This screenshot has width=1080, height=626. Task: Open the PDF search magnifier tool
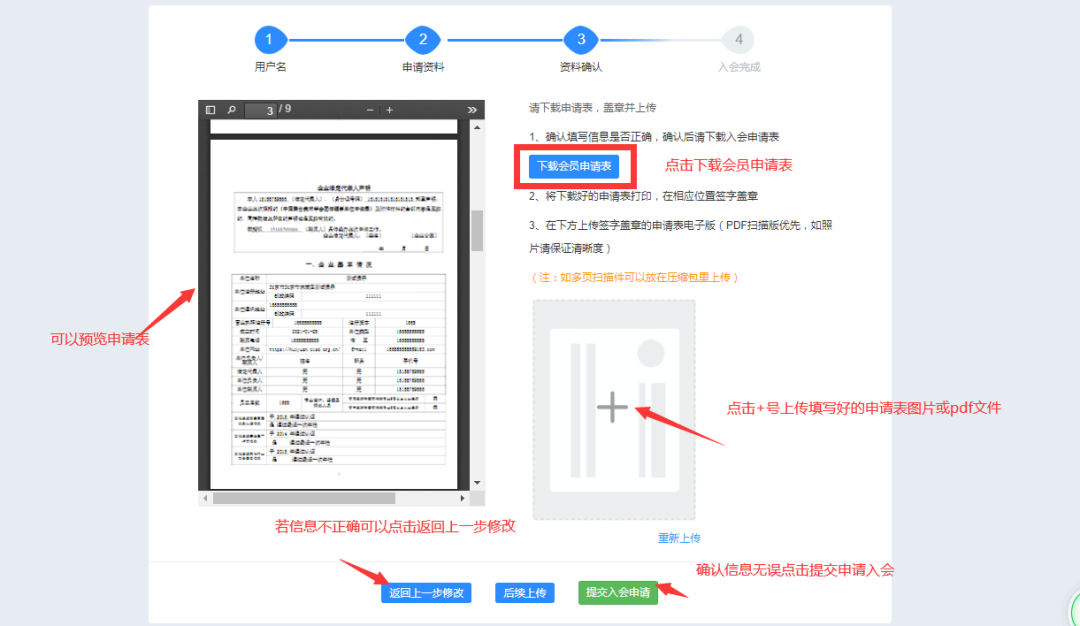pos(232,109)
